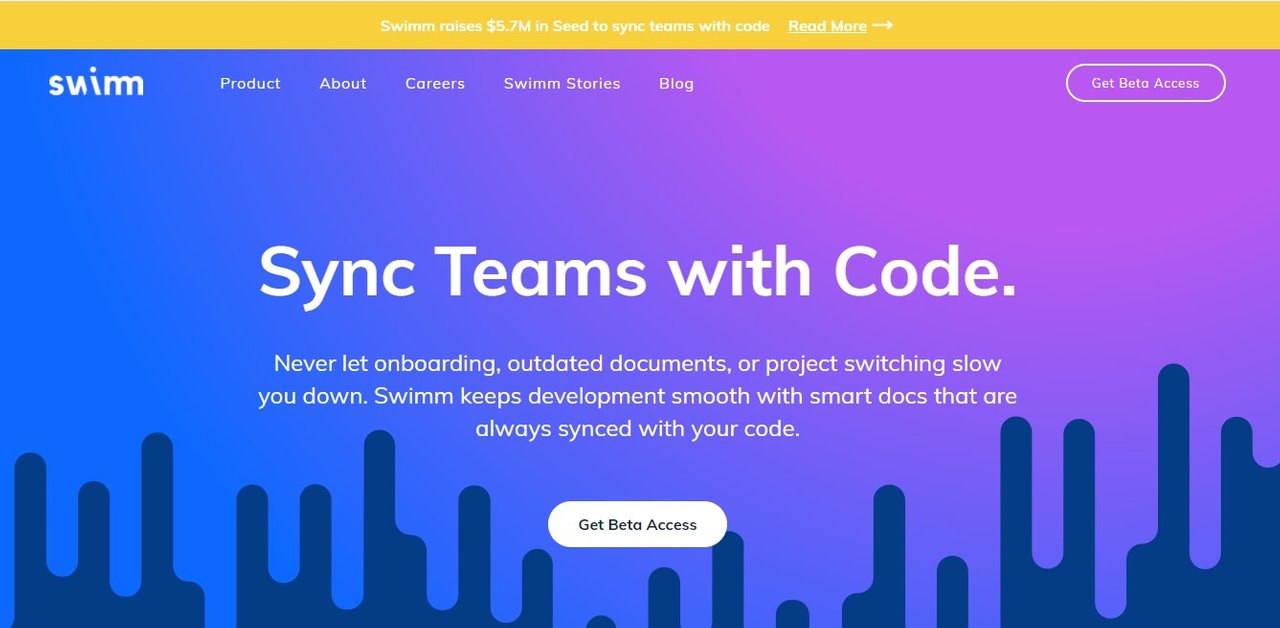Viewport: 1280px width, 628px height.
Task: Click the arrow icon next to Read More
Action: pos(882,25)
